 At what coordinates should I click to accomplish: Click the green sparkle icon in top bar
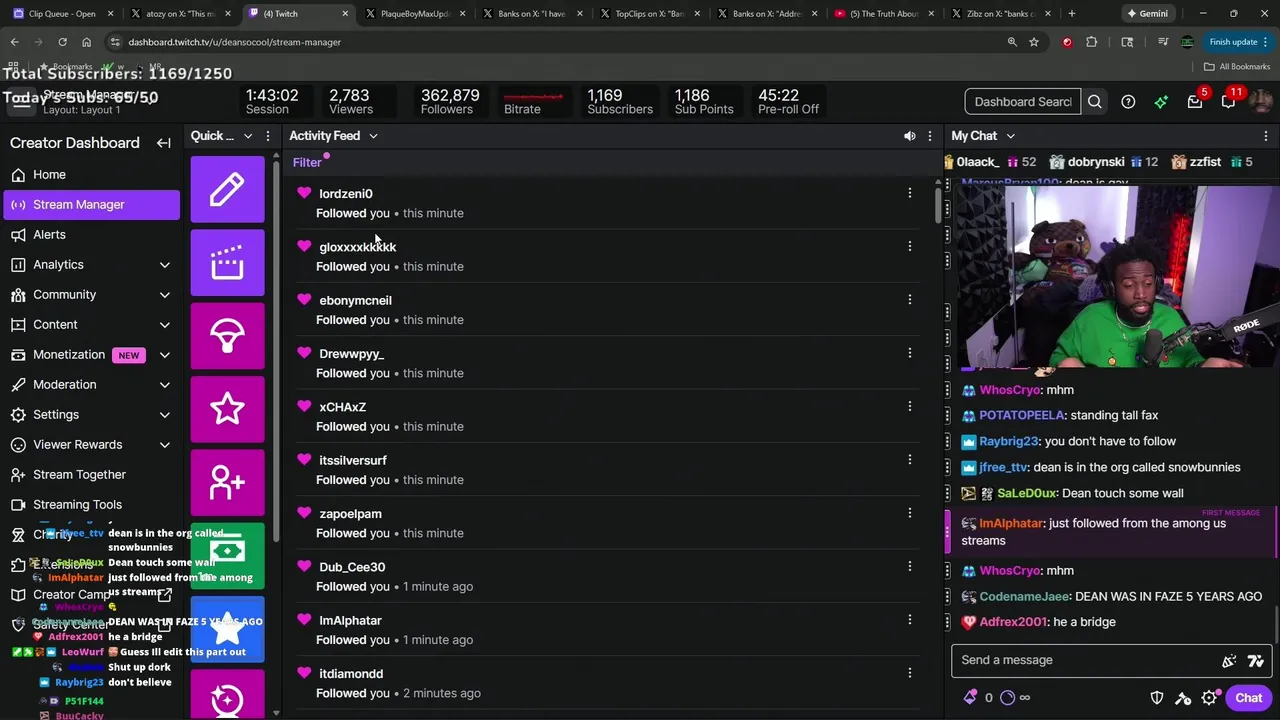point(1161,102)
